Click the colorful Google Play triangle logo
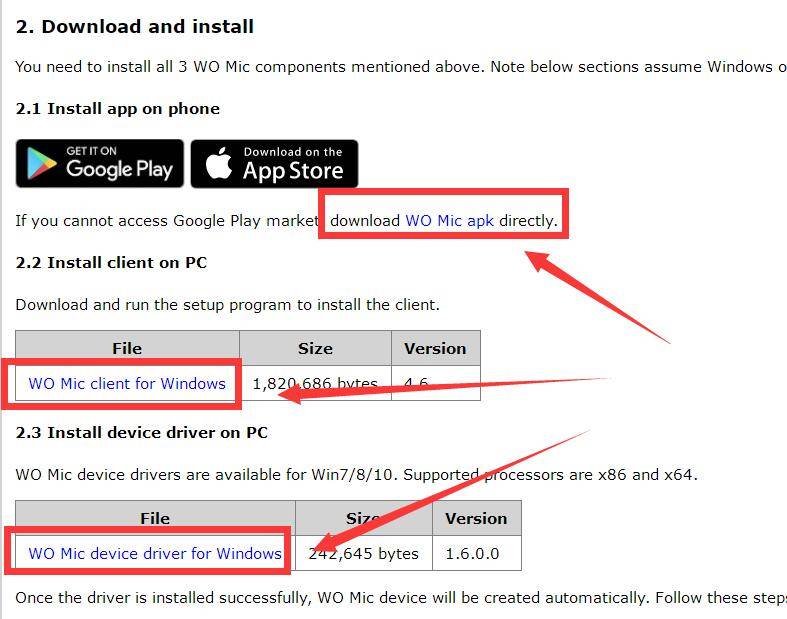Image resolution: width=787 pixels, height=619 pixels. 41,164
